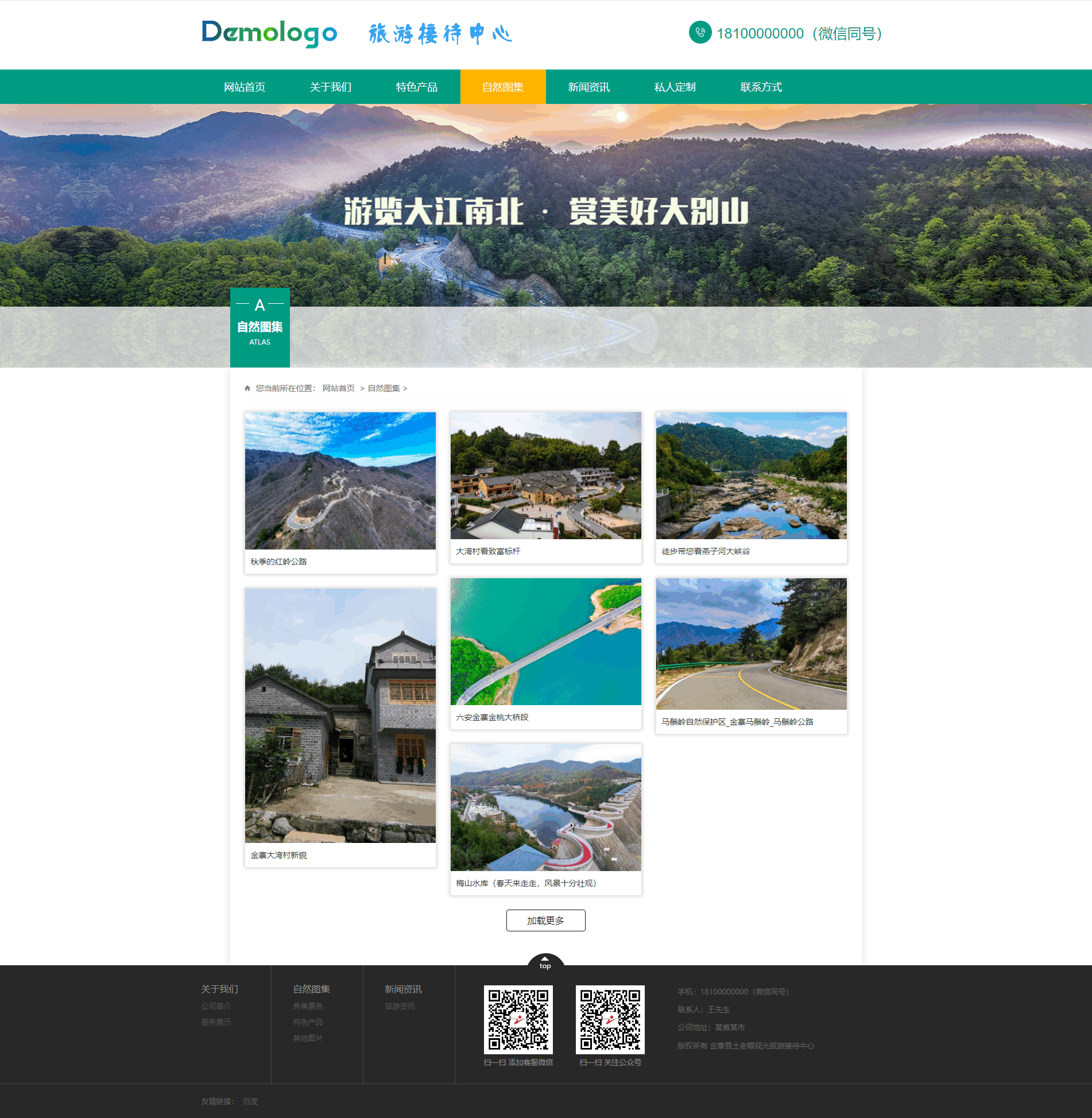This screenshot has width=1092, height=1118.
Task: Click the home icon in the breadcrumb bar
Action: 247,388
